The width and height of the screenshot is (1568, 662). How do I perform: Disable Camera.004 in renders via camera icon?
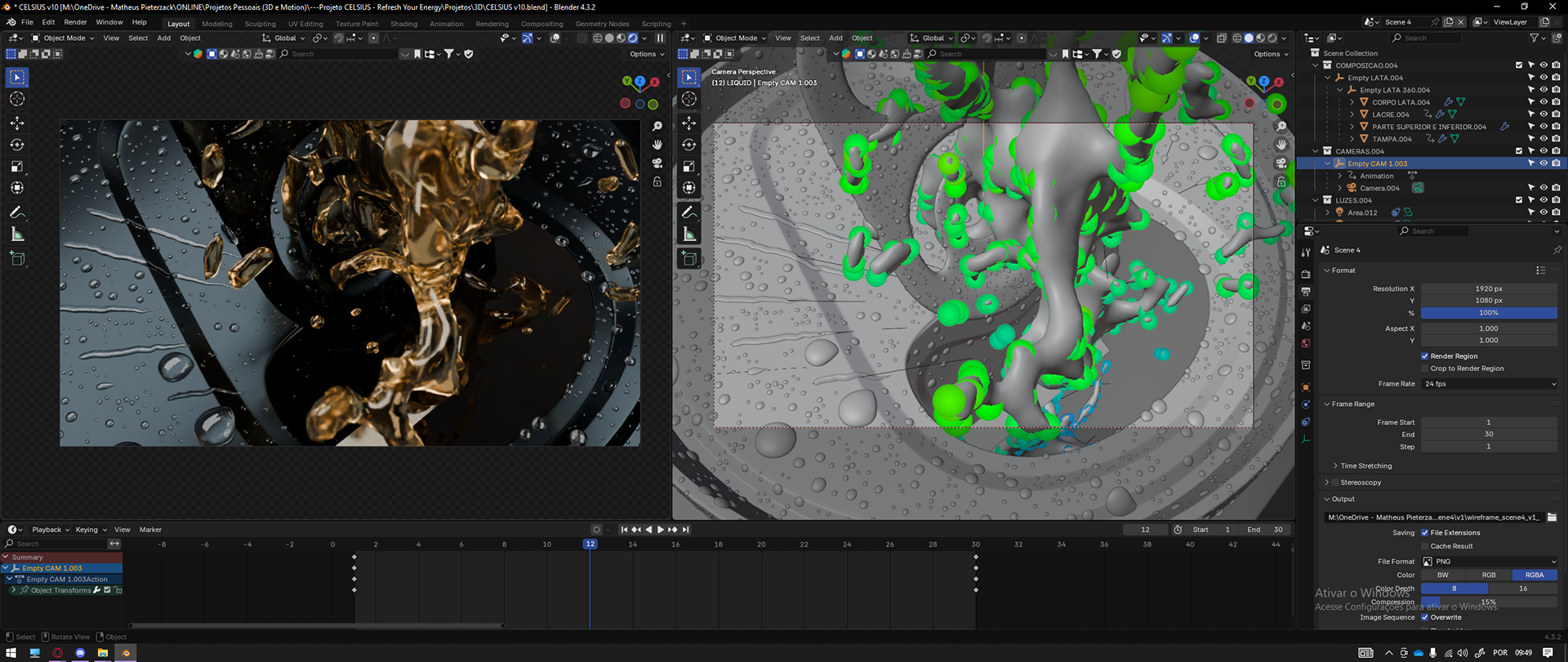click(x=1556, y=188)
